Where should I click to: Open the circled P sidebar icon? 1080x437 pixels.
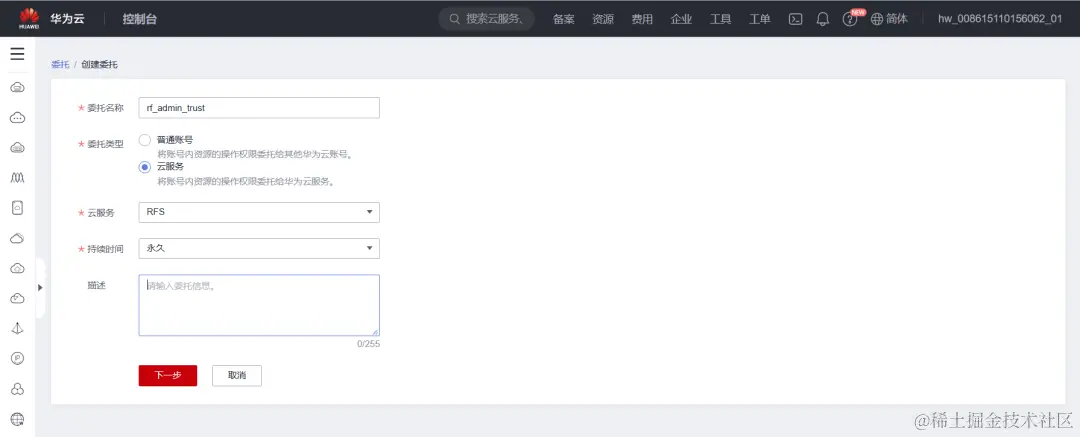(x=18, y=358)
